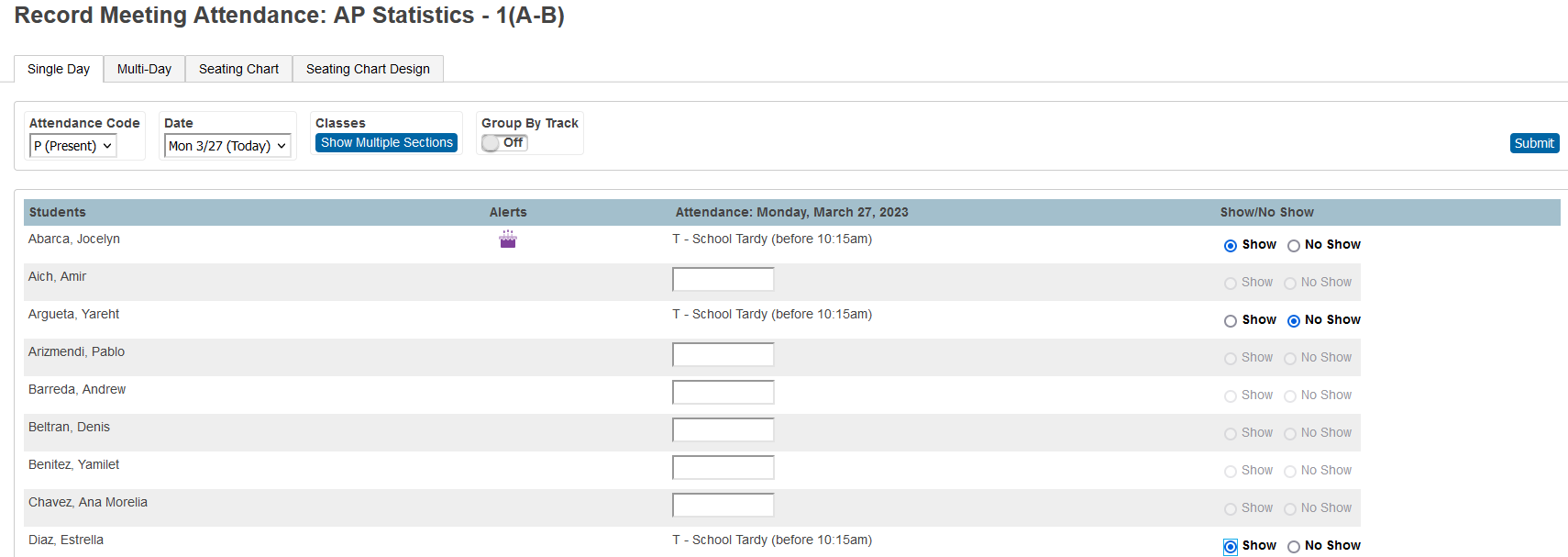Click attendance input for Arizmendi, Pablo
The height and width of the screenshot is (557, 1568).
(x=723, y=353)
